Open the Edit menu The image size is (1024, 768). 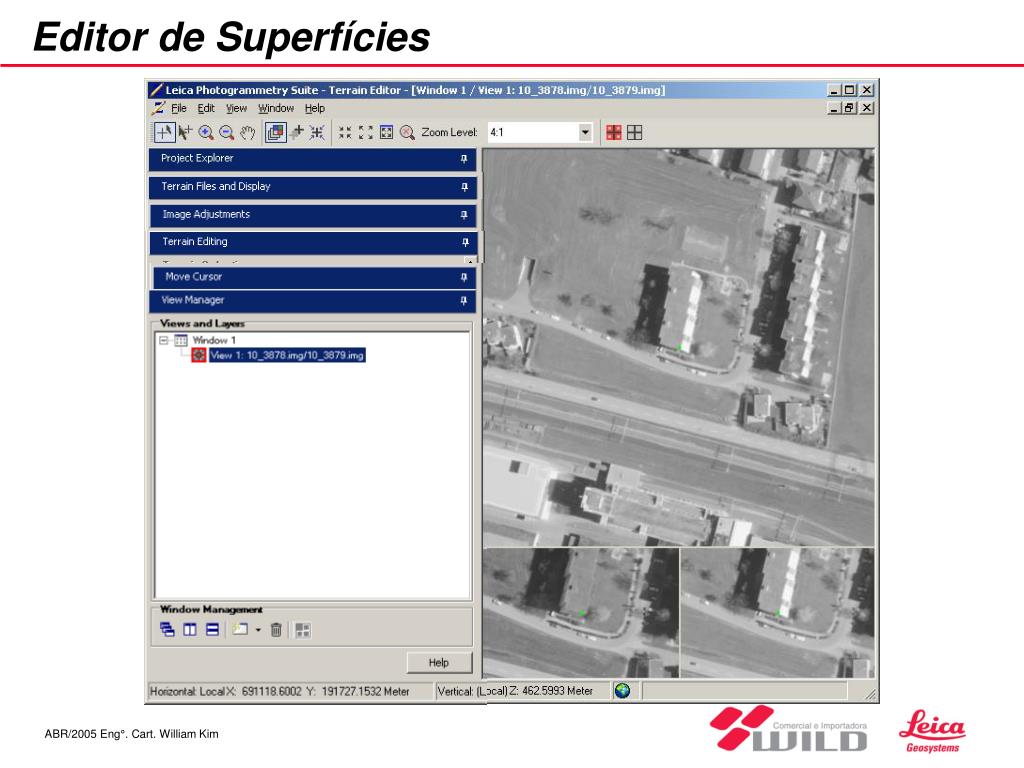pyautogui.click(x=206, y=108)
